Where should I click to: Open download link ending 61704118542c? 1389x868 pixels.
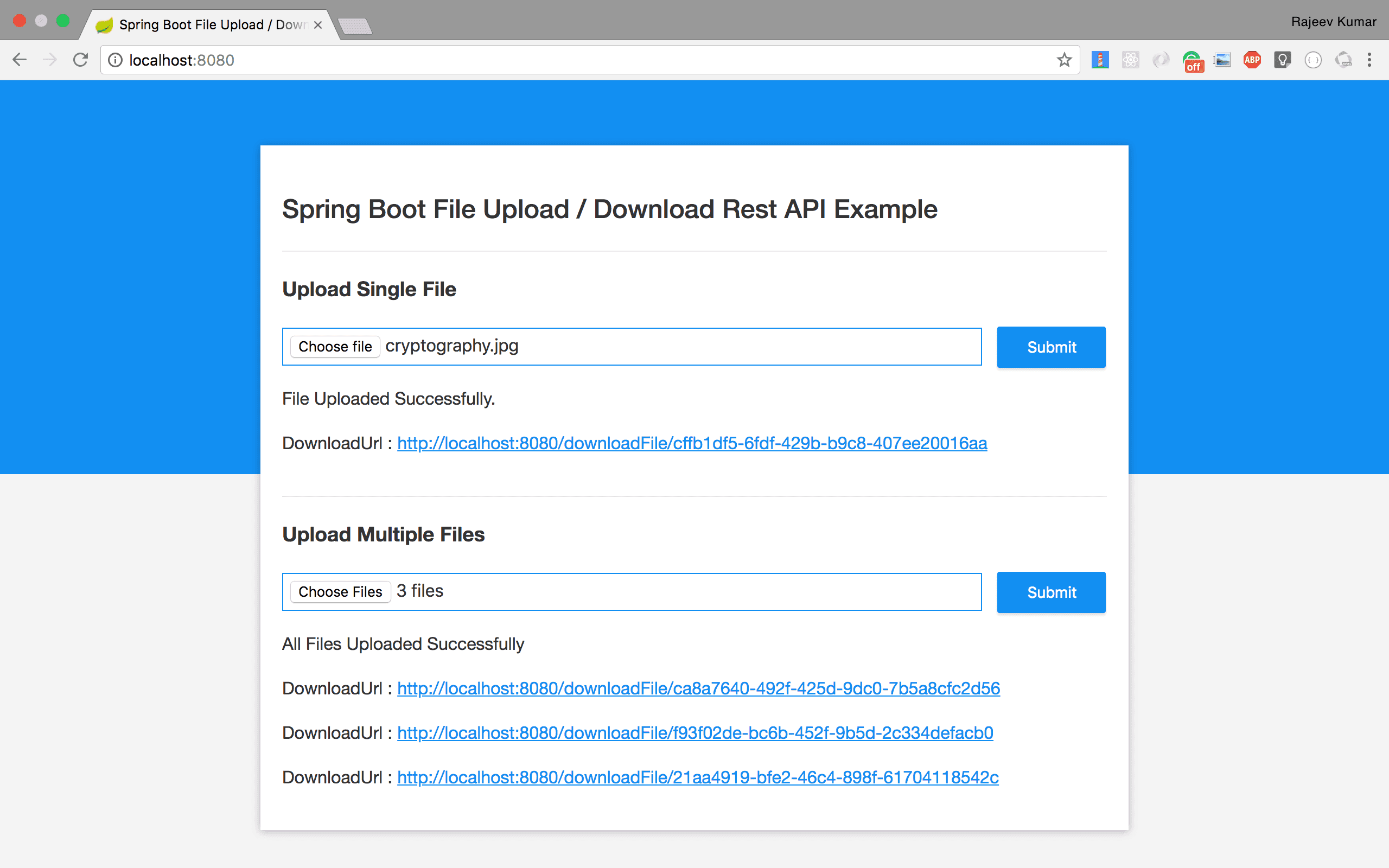click(x=698, y=777)
